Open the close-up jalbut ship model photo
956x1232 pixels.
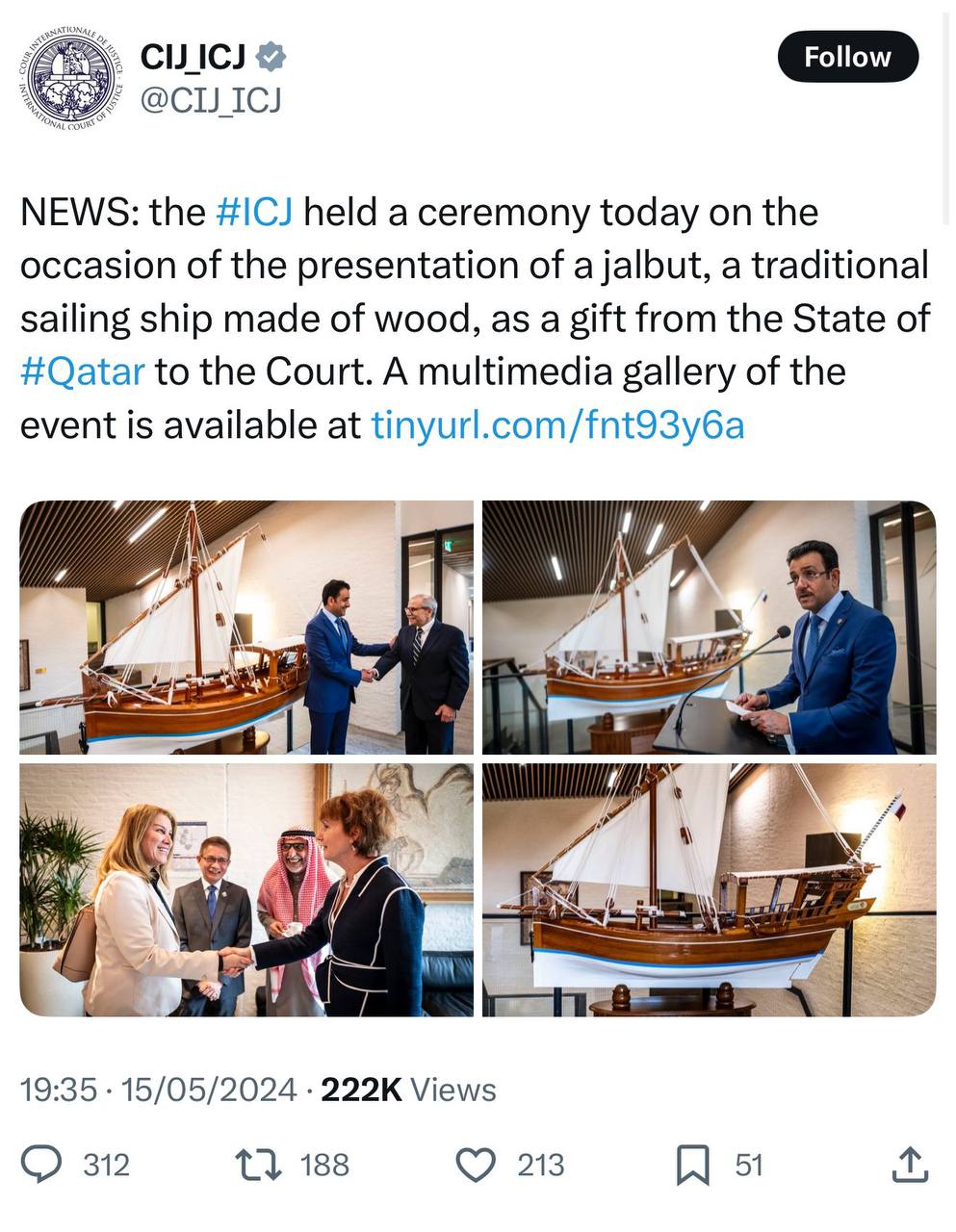tap(709, 890)
